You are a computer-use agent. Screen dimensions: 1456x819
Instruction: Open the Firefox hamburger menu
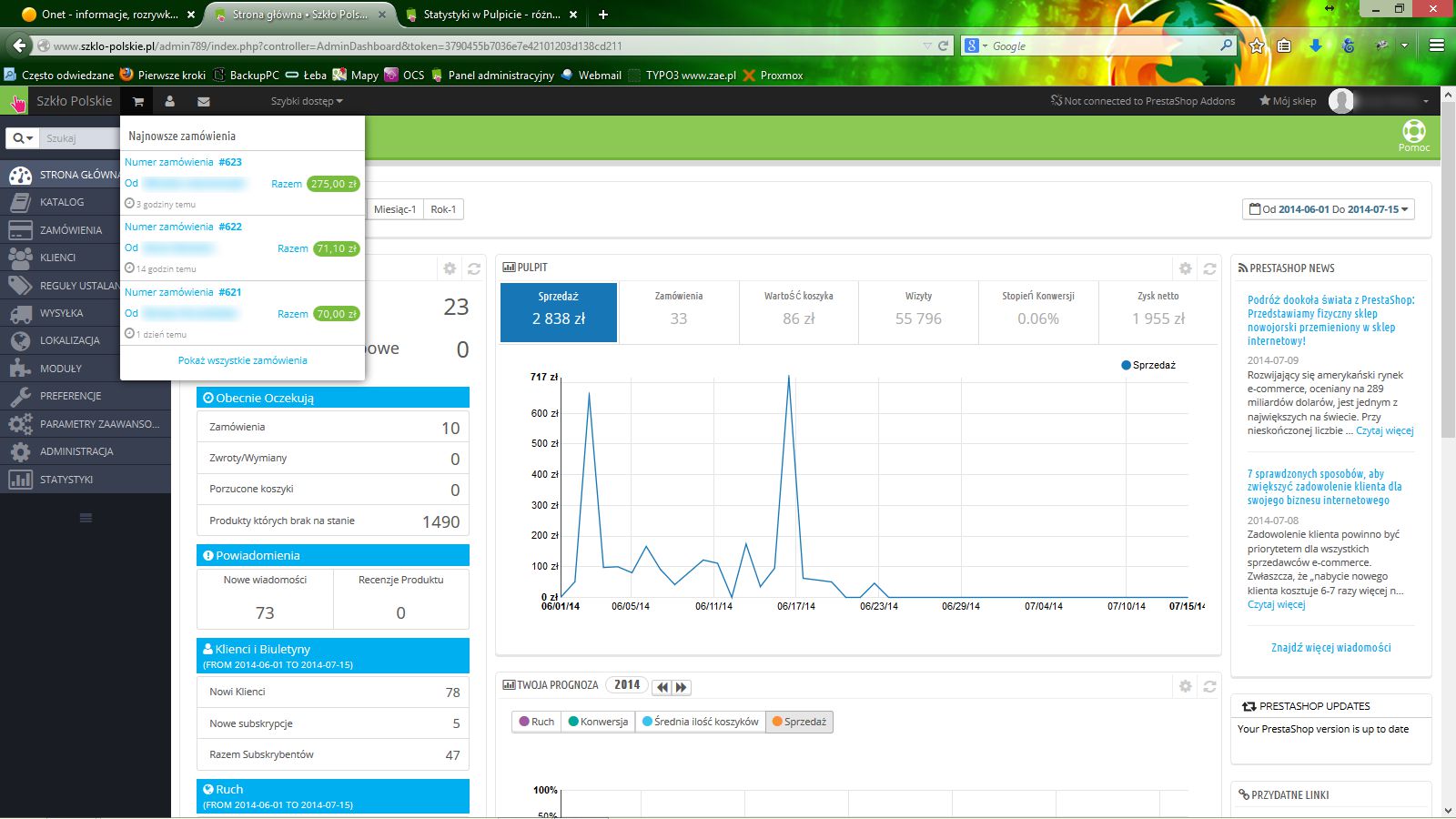coord(1437,45)
